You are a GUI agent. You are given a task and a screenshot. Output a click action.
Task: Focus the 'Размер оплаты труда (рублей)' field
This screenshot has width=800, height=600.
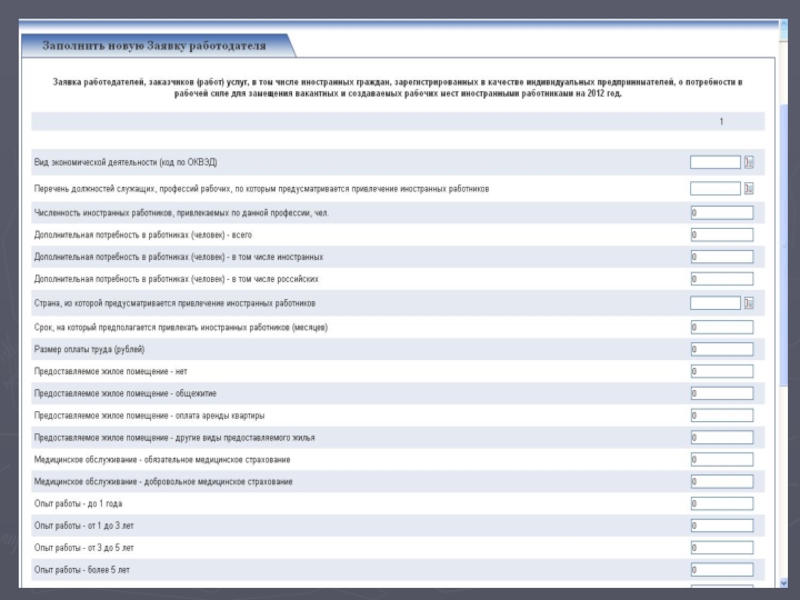tap(722, 349)
